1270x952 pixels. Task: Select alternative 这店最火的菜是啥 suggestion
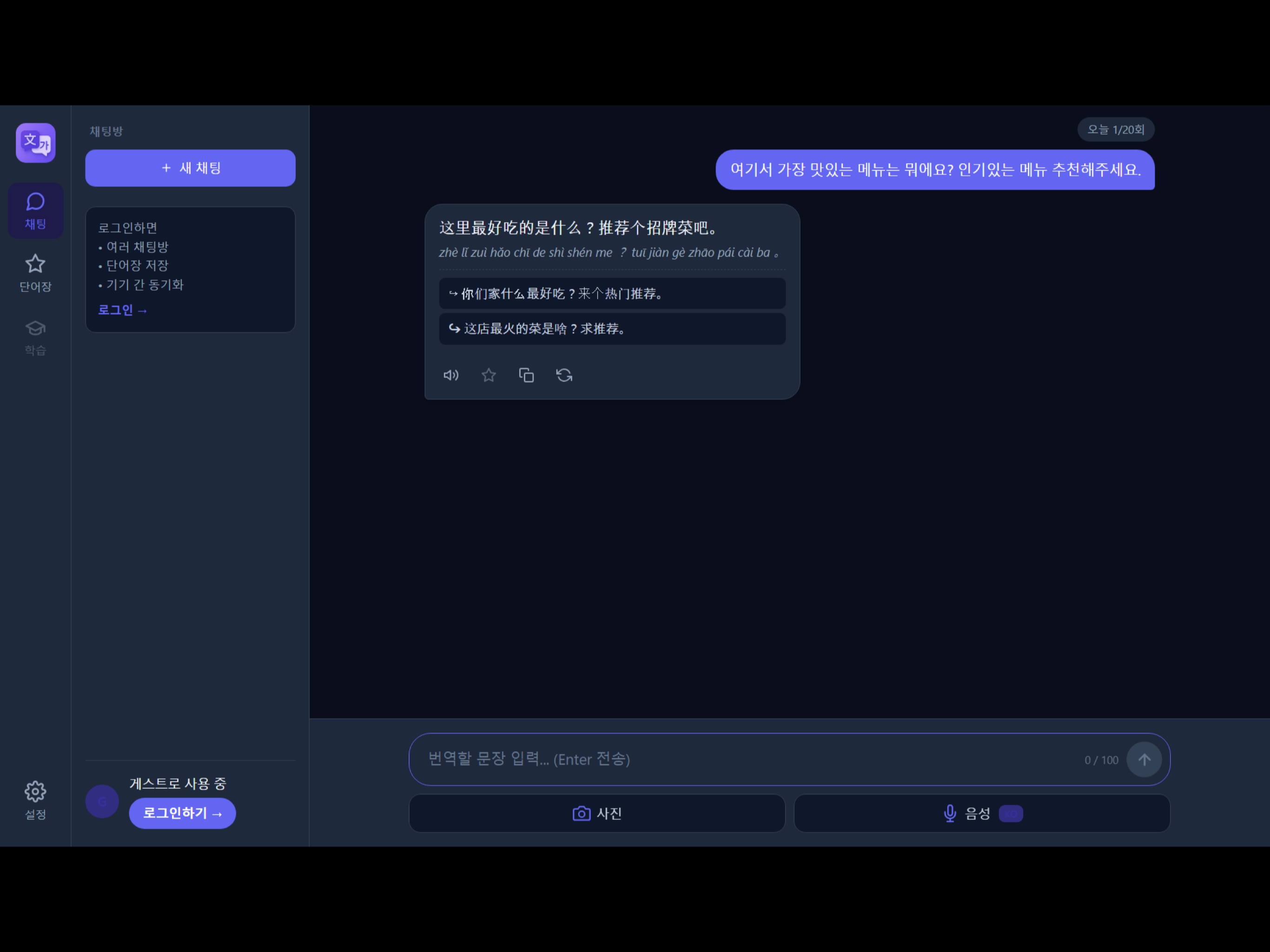pyautogui.click(x=613, y=329)
